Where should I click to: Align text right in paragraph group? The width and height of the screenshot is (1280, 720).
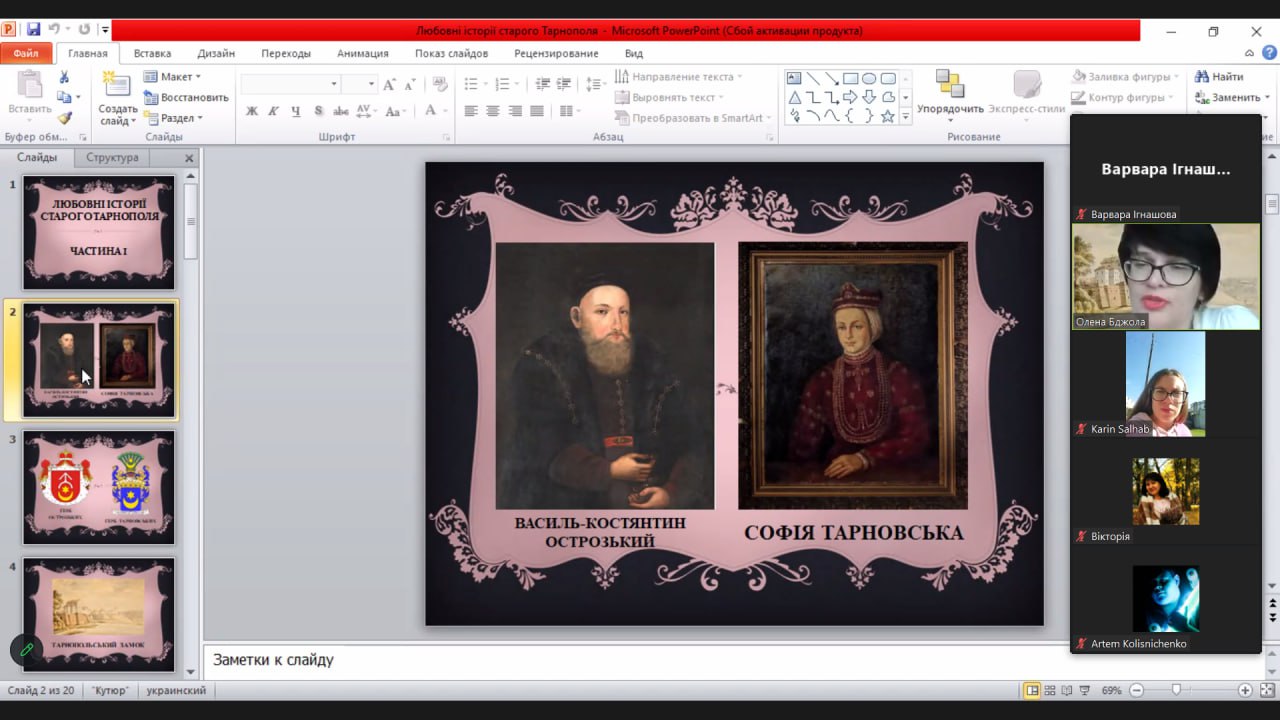coord(515,111)
